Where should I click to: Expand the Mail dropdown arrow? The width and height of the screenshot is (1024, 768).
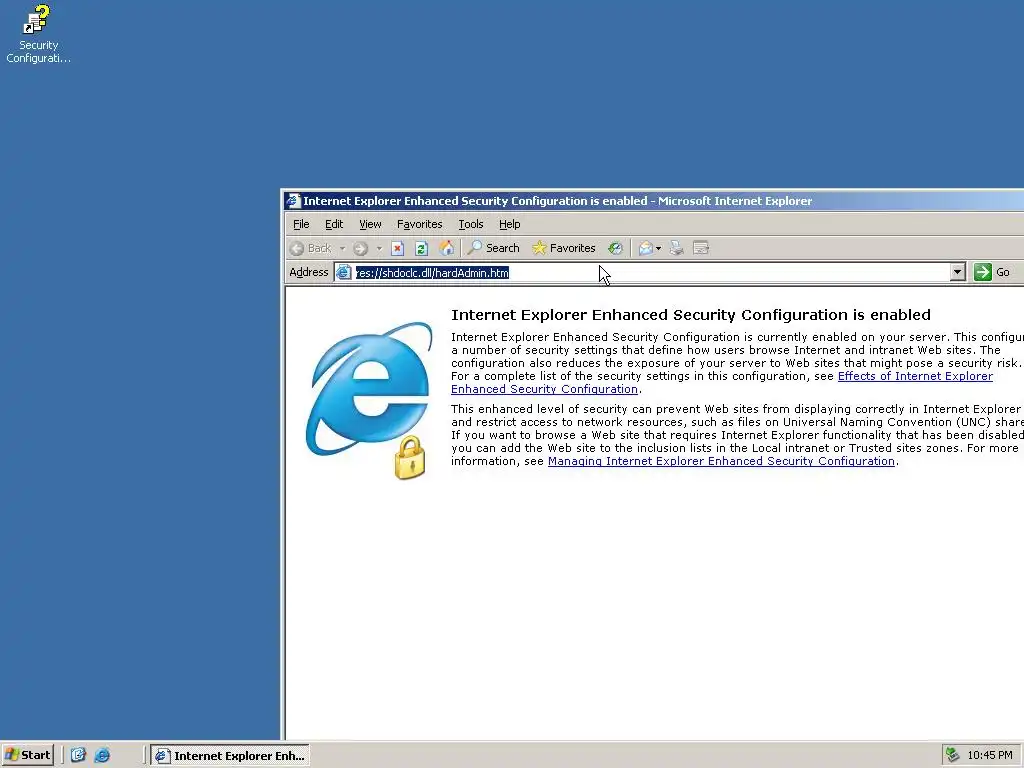[x=658, y=248]
